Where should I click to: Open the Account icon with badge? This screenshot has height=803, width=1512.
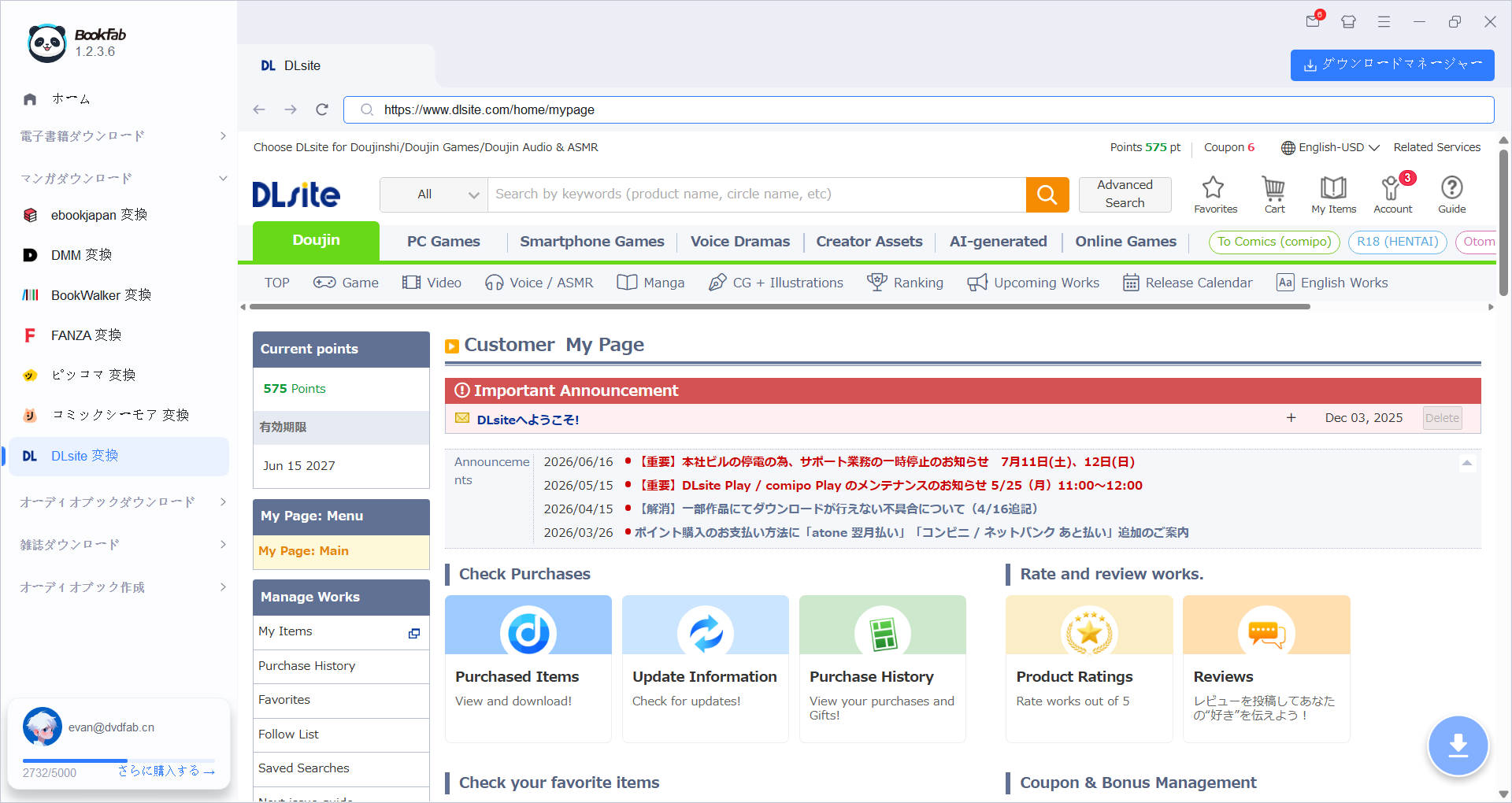point(1392,194)
